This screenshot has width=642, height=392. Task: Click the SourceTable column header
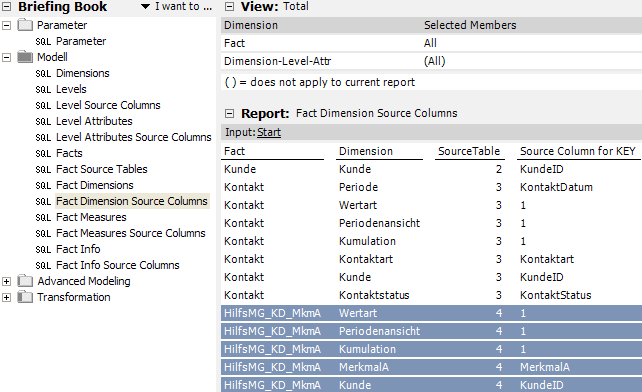click(x=469, y=151)
